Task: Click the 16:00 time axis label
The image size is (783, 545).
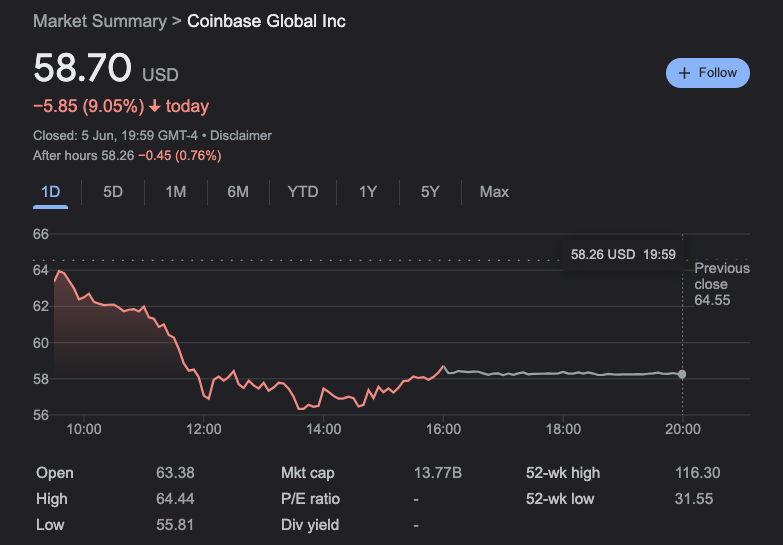Action: coord(443,429)
